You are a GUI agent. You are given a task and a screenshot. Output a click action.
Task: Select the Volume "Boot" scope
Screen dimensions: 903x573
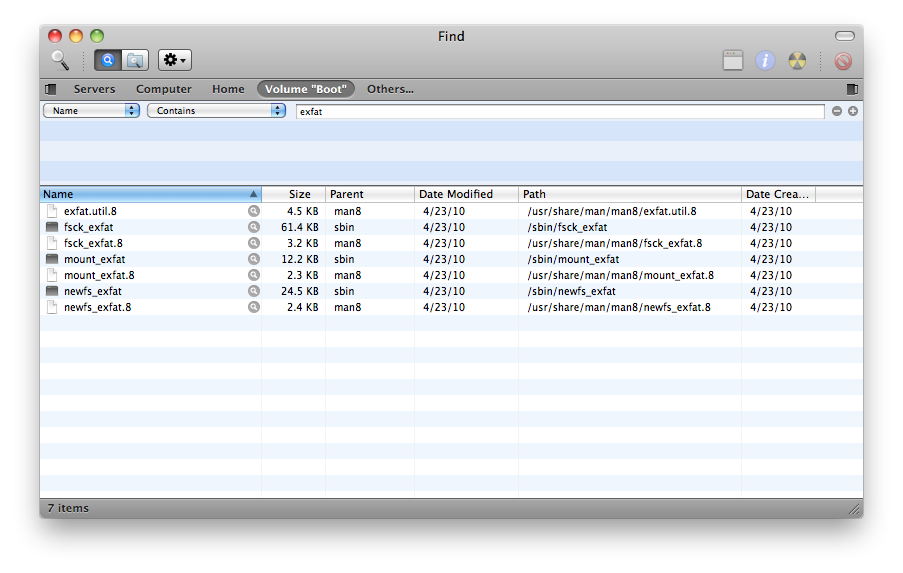[x=306, y=89]
